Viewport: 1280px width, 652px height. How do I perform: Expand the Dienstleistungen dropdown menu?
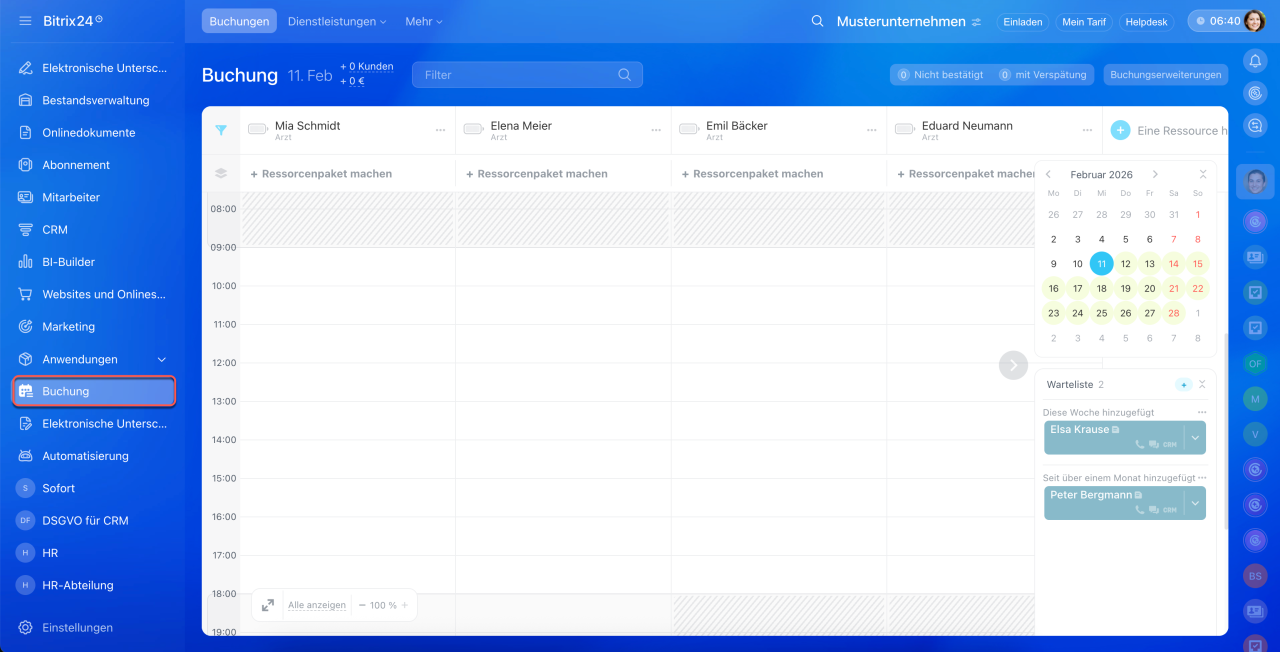pos(337,21)
